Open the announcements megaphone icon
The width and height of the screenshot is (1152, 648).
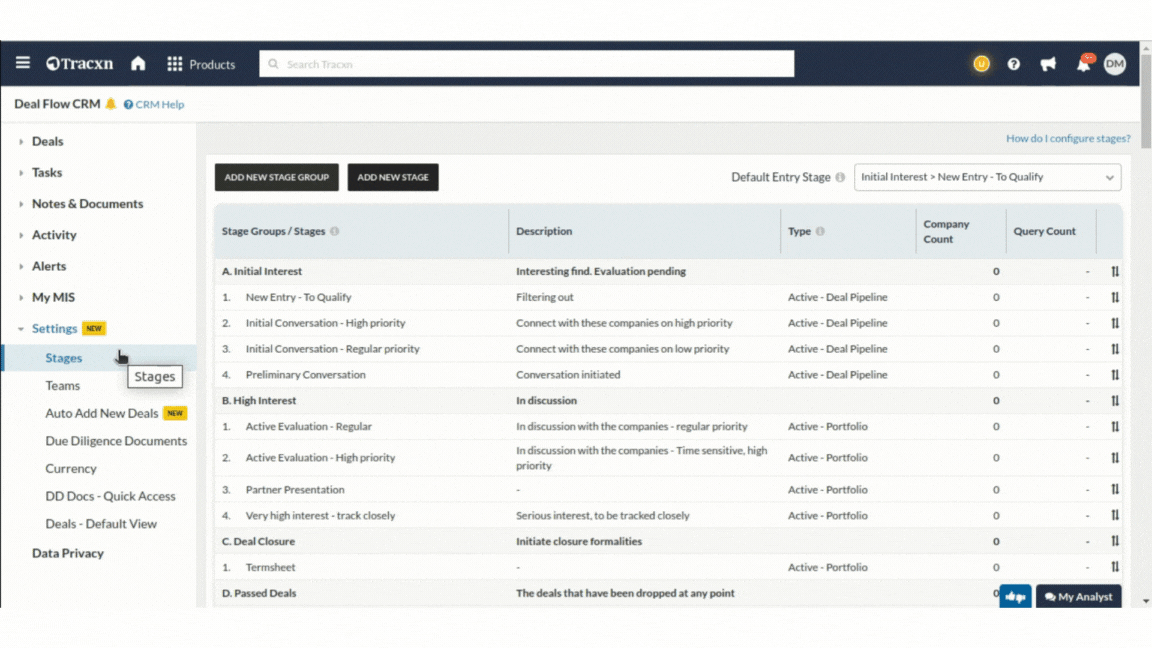coord(1048,64)
